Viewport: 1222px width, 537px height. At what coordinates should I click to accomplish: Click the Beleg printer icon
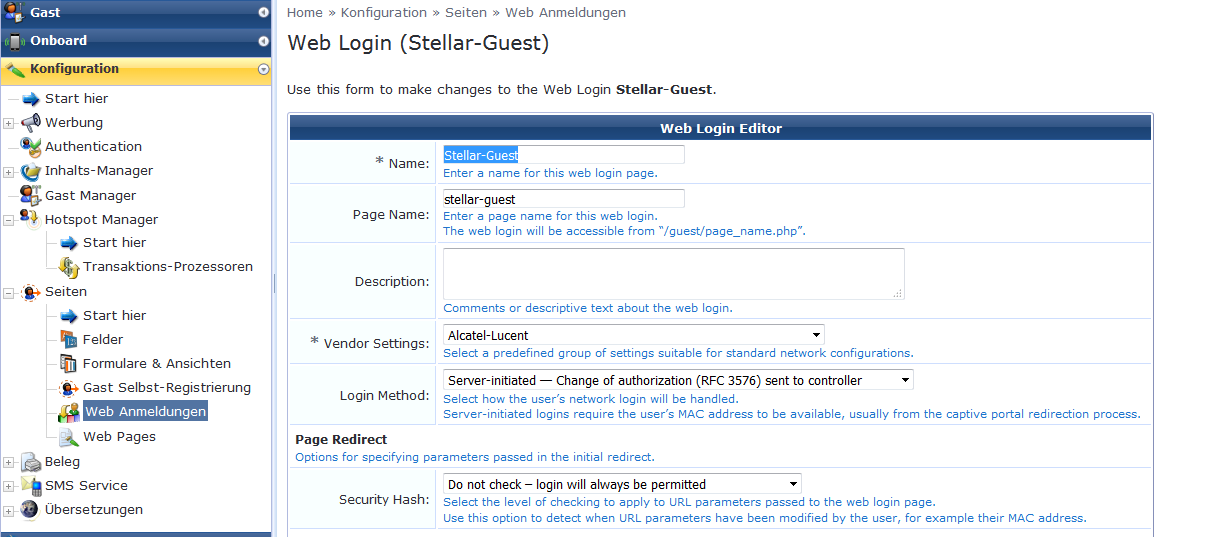[31, 462]
